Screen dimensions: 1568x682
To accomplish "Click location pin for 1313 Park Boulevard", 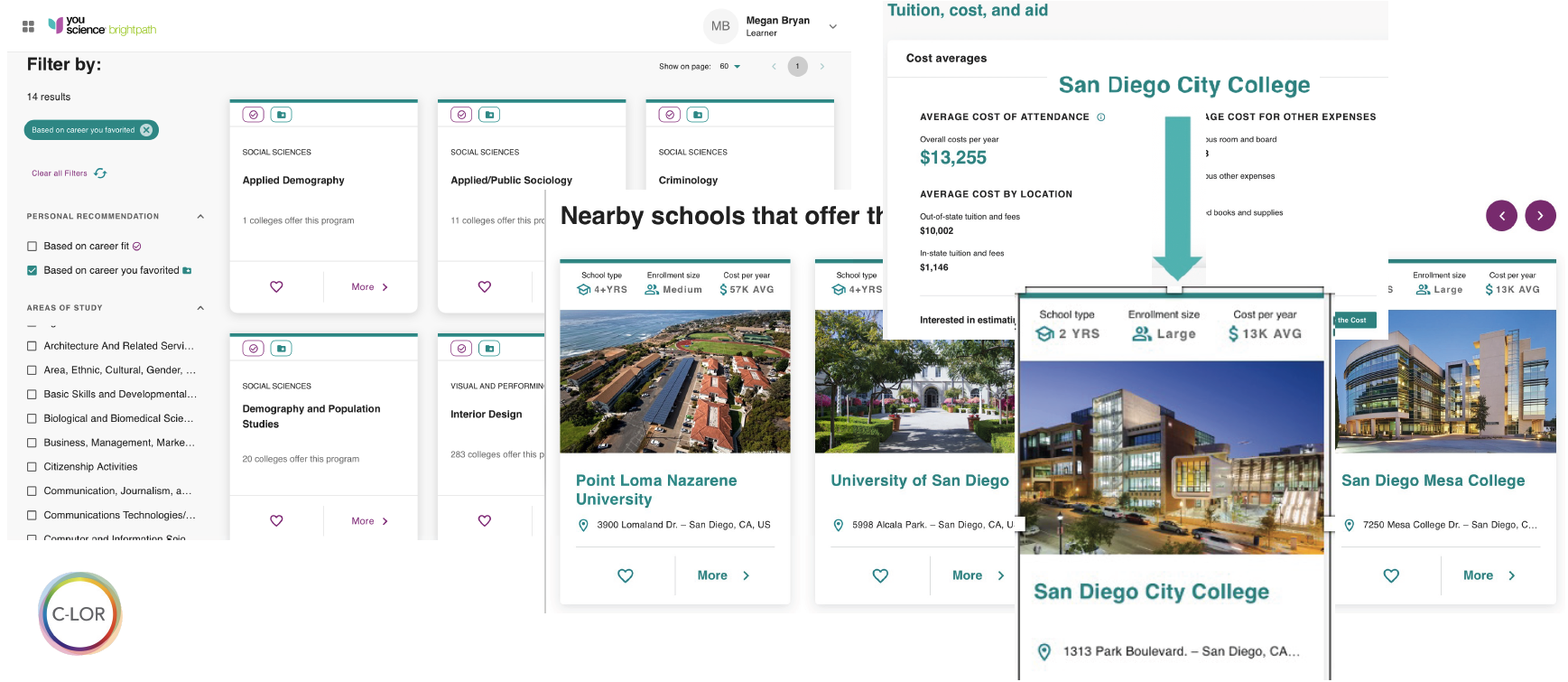I will click(x=1044, y=652).
